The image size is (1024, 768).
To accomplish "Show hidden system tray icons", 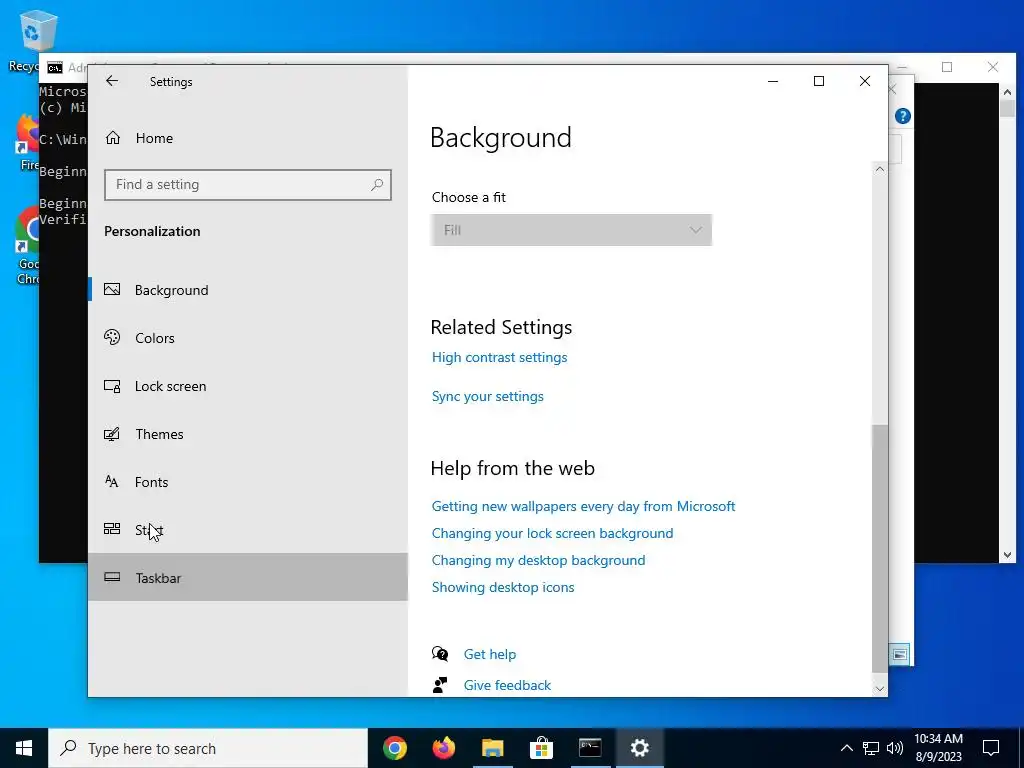I will pyautogui.click(x=846, y=748).
